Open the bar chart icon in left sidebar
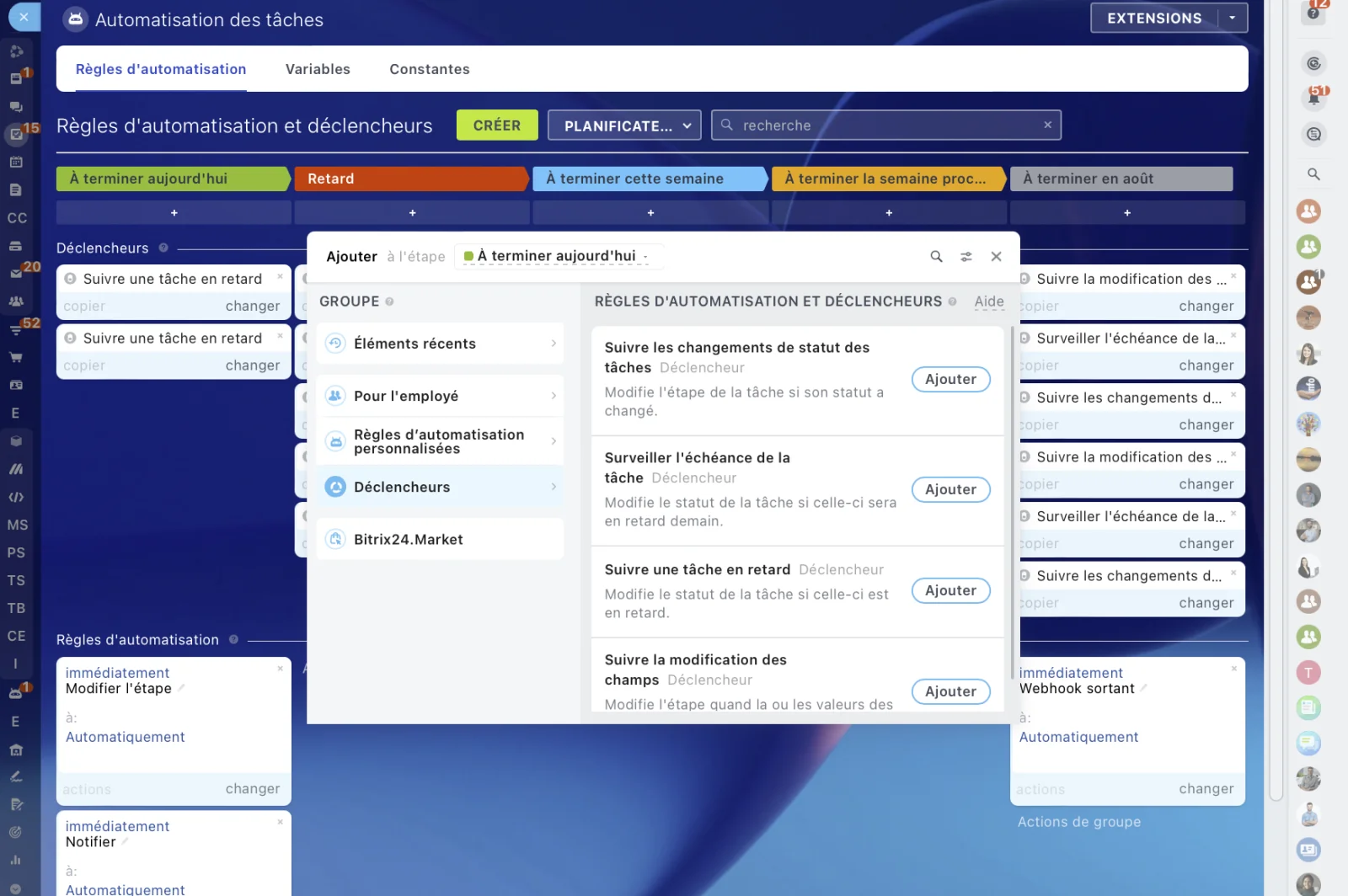The width and height of the screenshot is (1348, 896). [x=16, y=860]
